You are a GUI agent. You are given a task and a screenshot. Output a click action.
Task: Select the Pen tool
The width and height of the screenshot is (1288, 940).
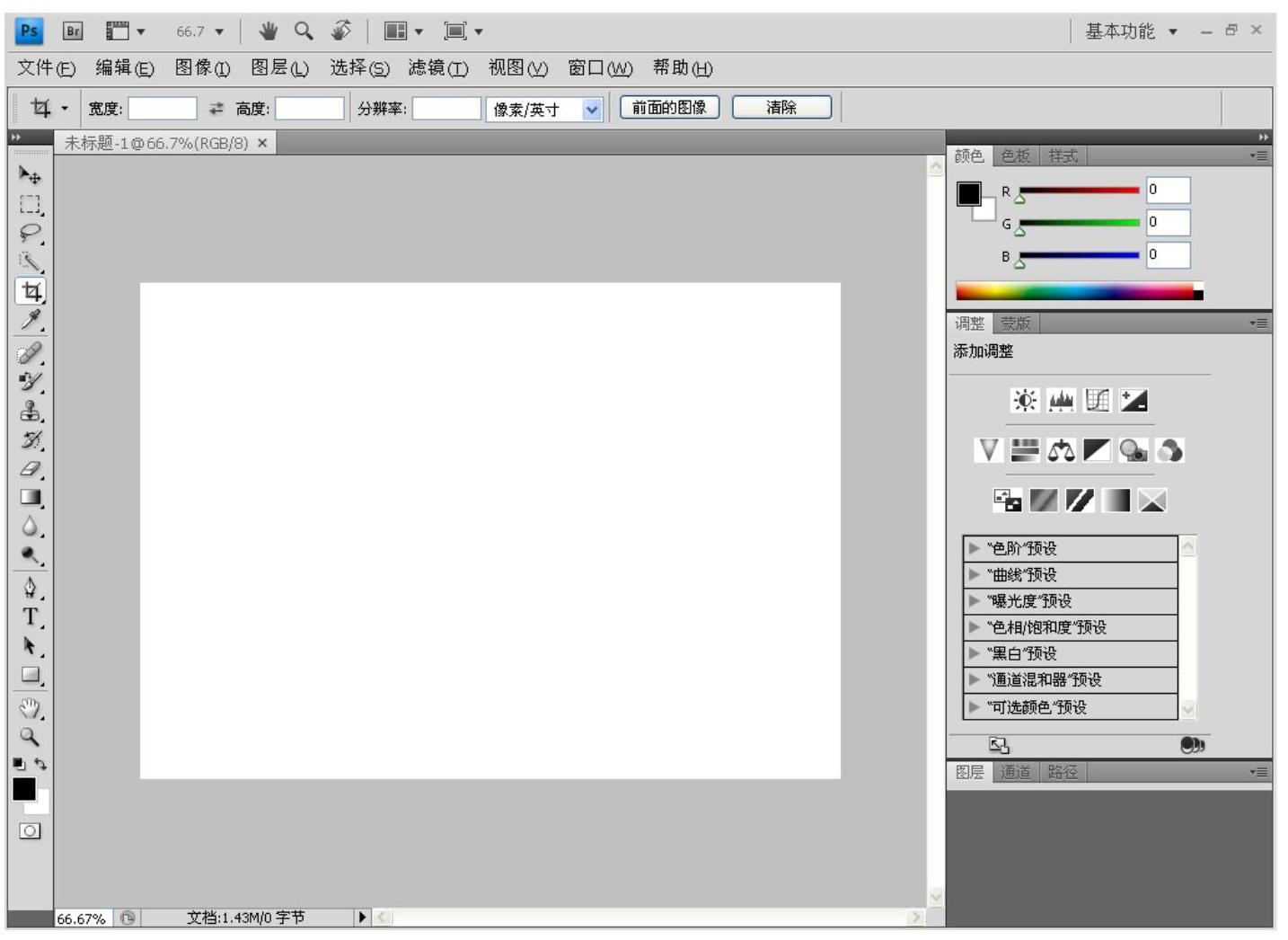tap(31, 588)
